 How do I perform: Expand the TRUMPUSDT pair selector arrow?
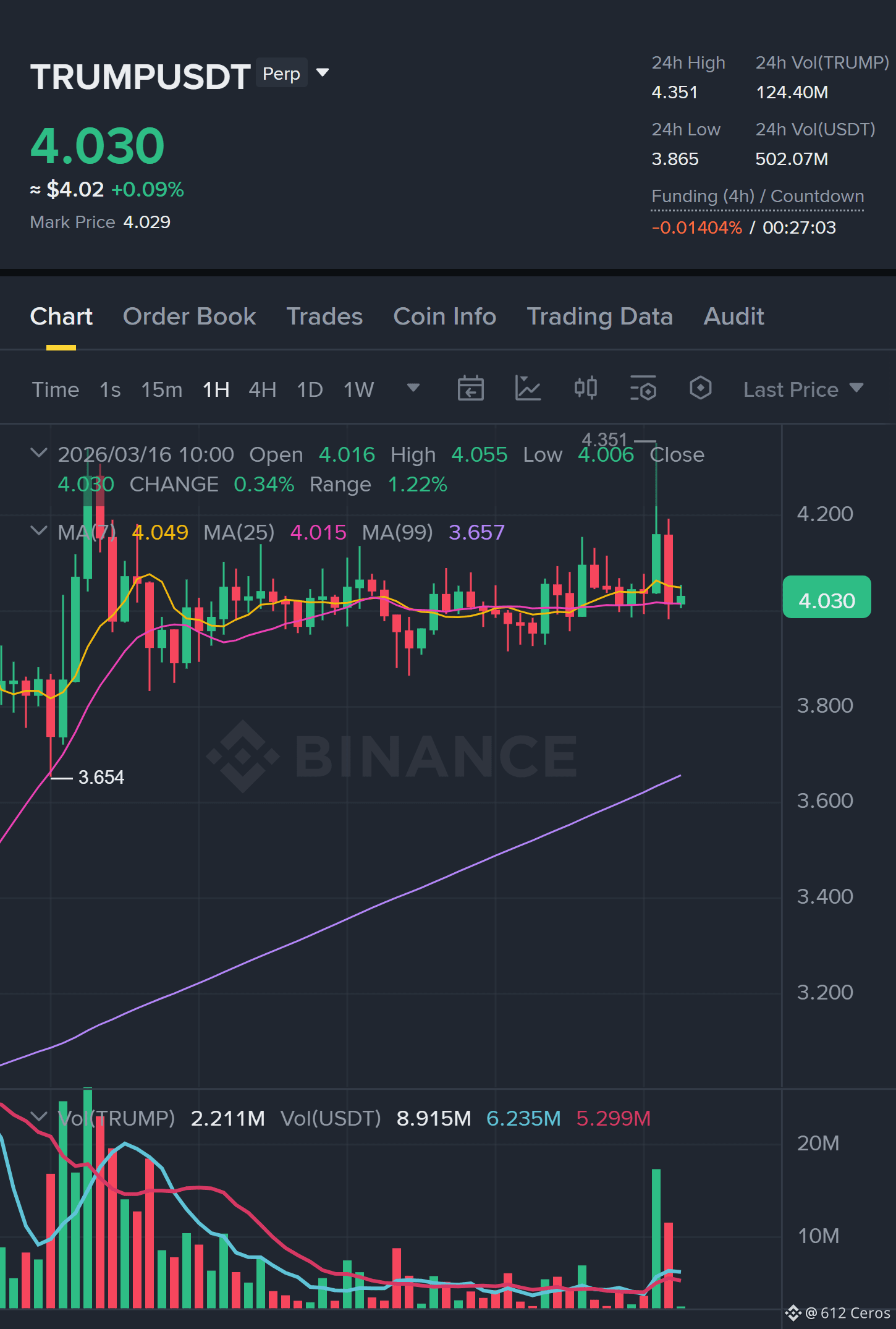point(323,73)
